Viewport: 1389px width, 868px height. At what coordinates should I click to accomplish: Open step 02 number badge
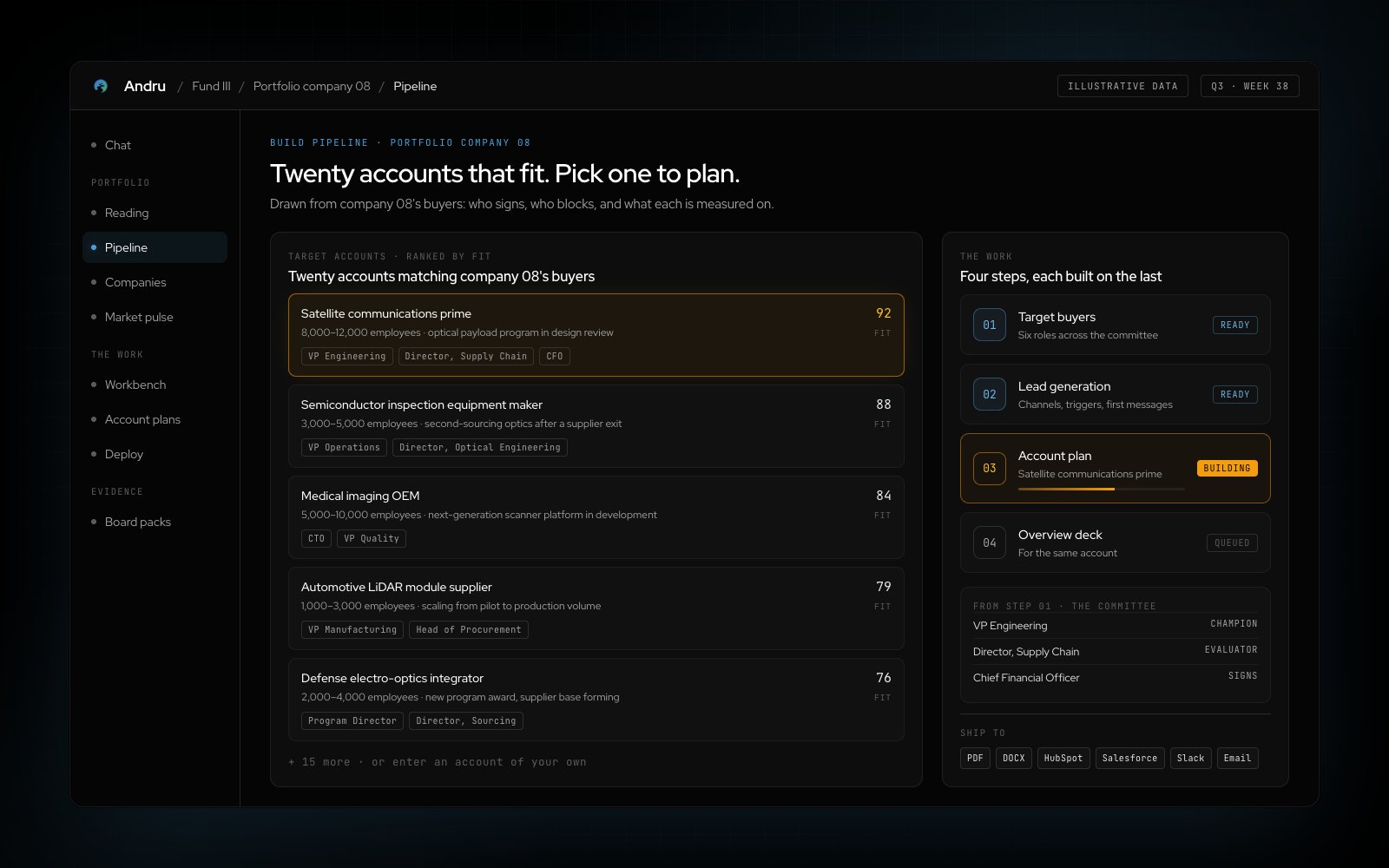(990, 394)
